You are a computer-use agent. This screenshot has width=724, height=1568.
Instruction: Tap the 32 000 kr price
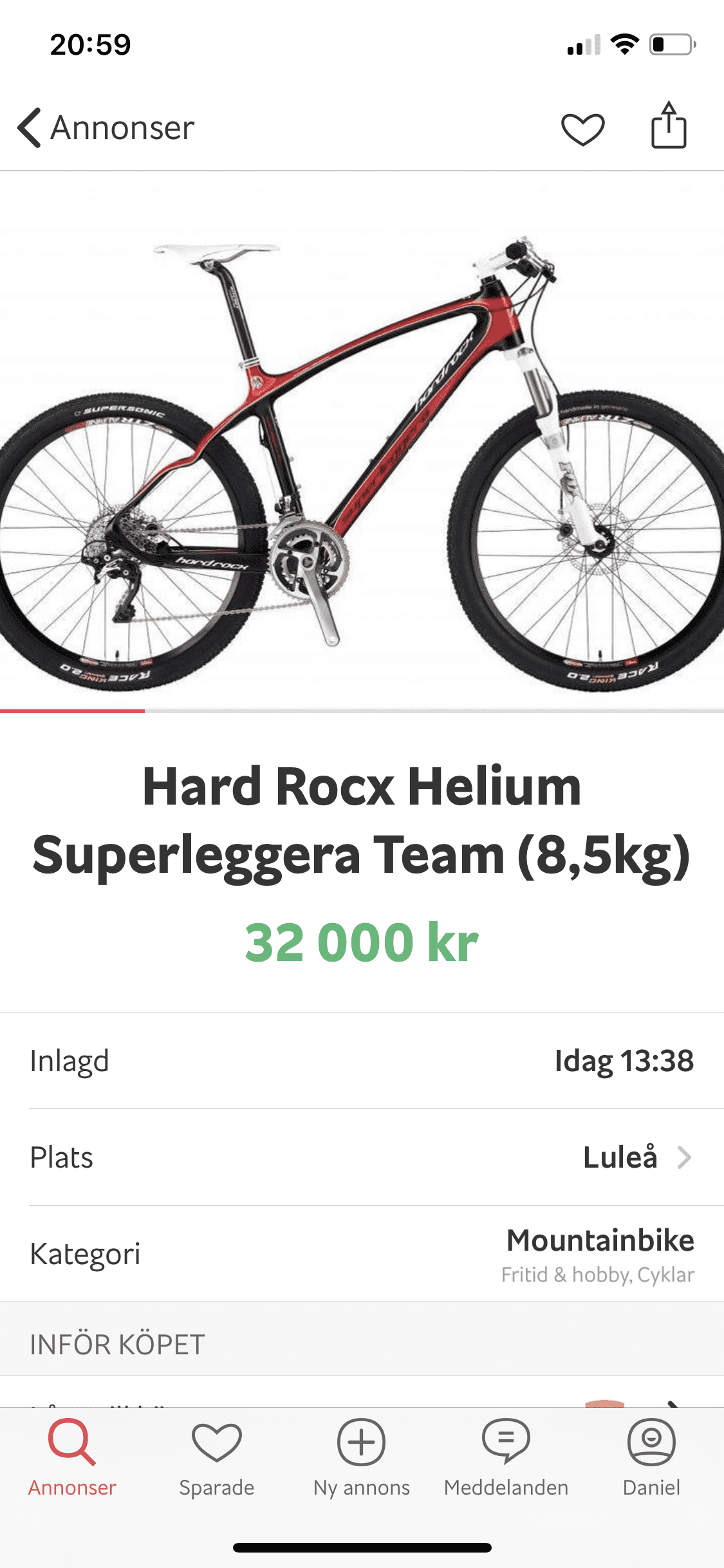click(x=362, y=942)
